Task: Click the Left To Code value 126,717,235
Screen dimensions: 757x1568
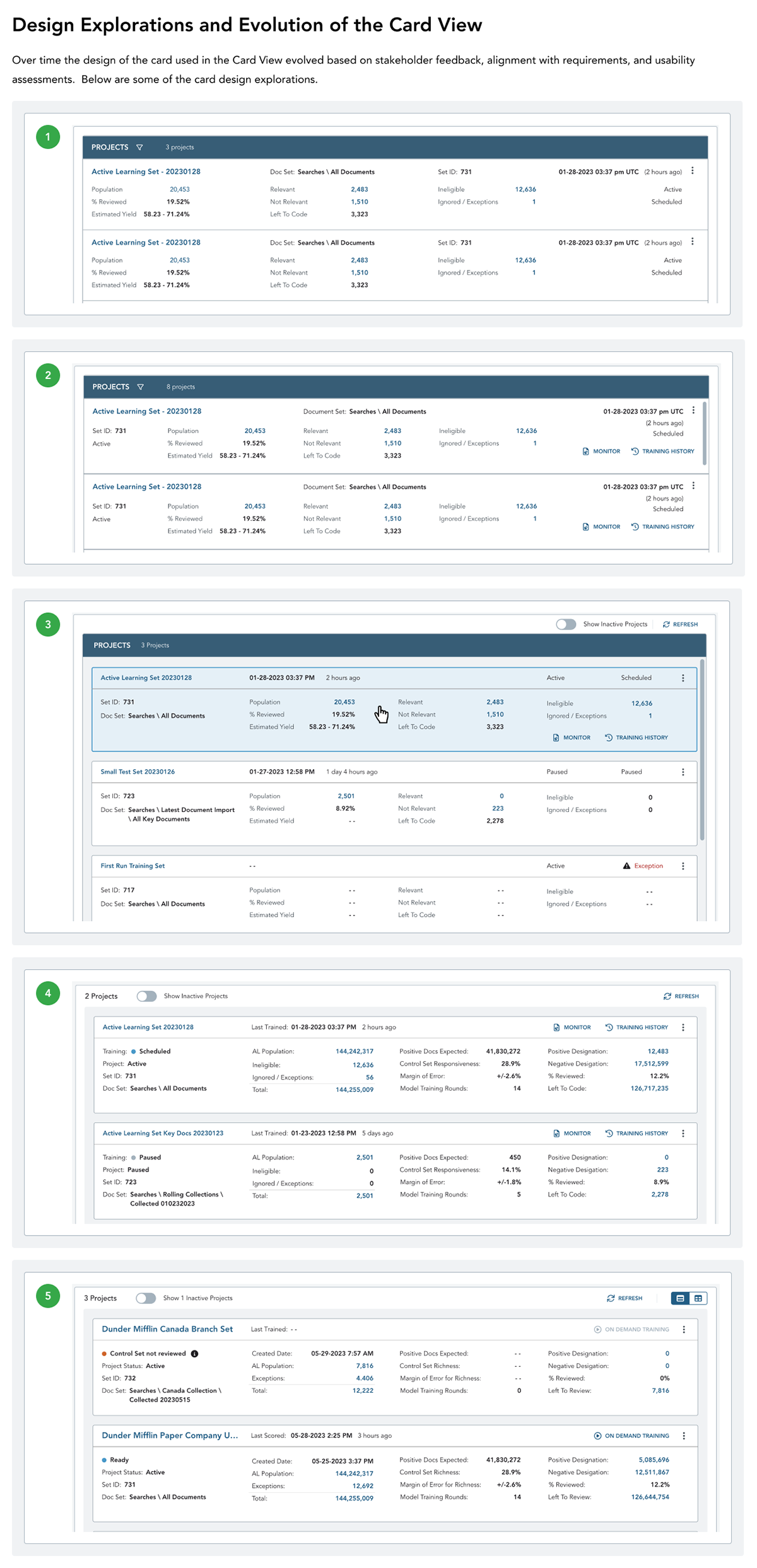Action: 649,1088
